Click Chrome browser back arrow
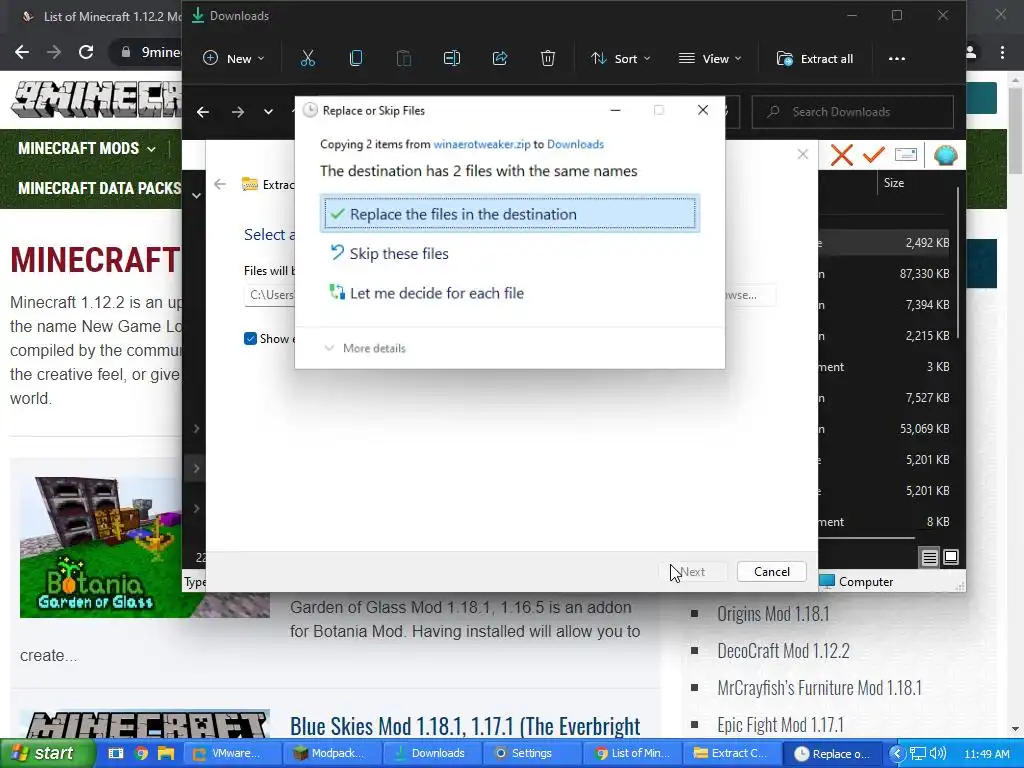The height and width of the screenshot is (768, 1024). [22, 52]
